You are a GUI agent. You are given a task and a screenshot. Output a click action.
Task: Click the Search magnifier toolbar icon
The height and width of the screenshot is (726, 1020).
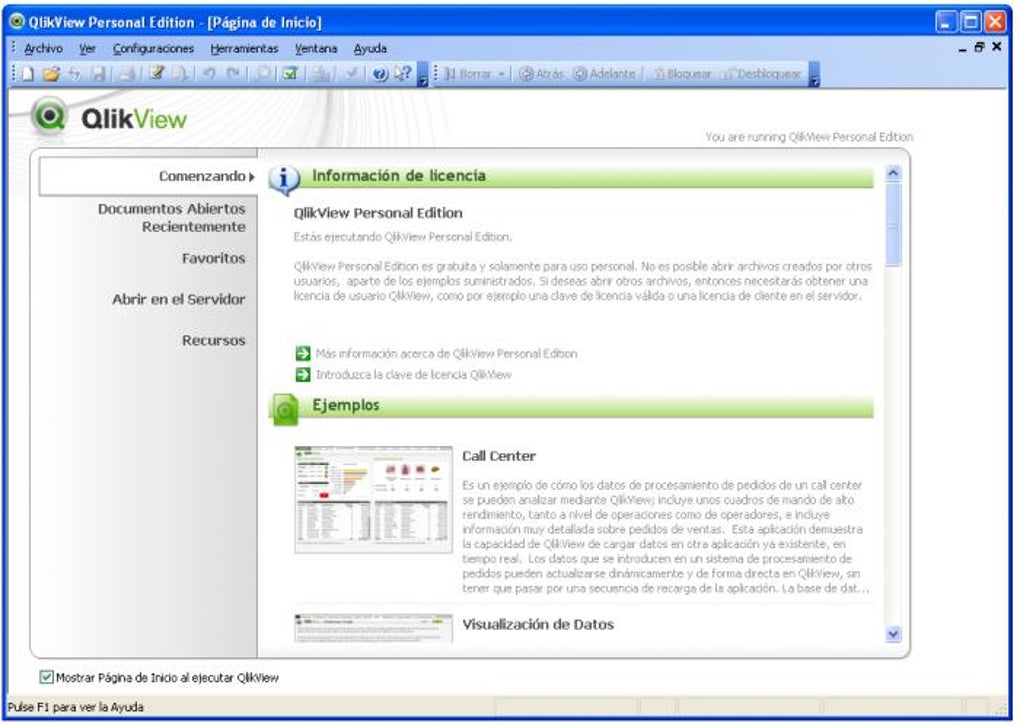tap(263, 74)
